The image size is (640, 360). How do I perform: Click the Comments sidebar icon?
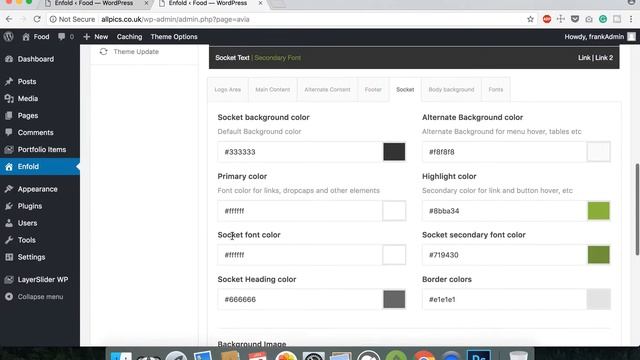pos(9,133)
